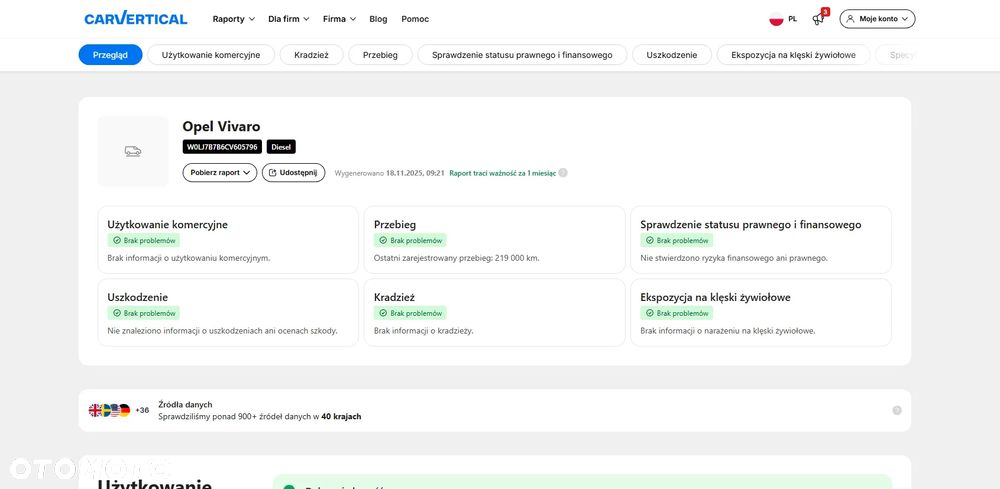Open the Blog link
This screenshot has height=489, width=1000.
pos(378,19)
